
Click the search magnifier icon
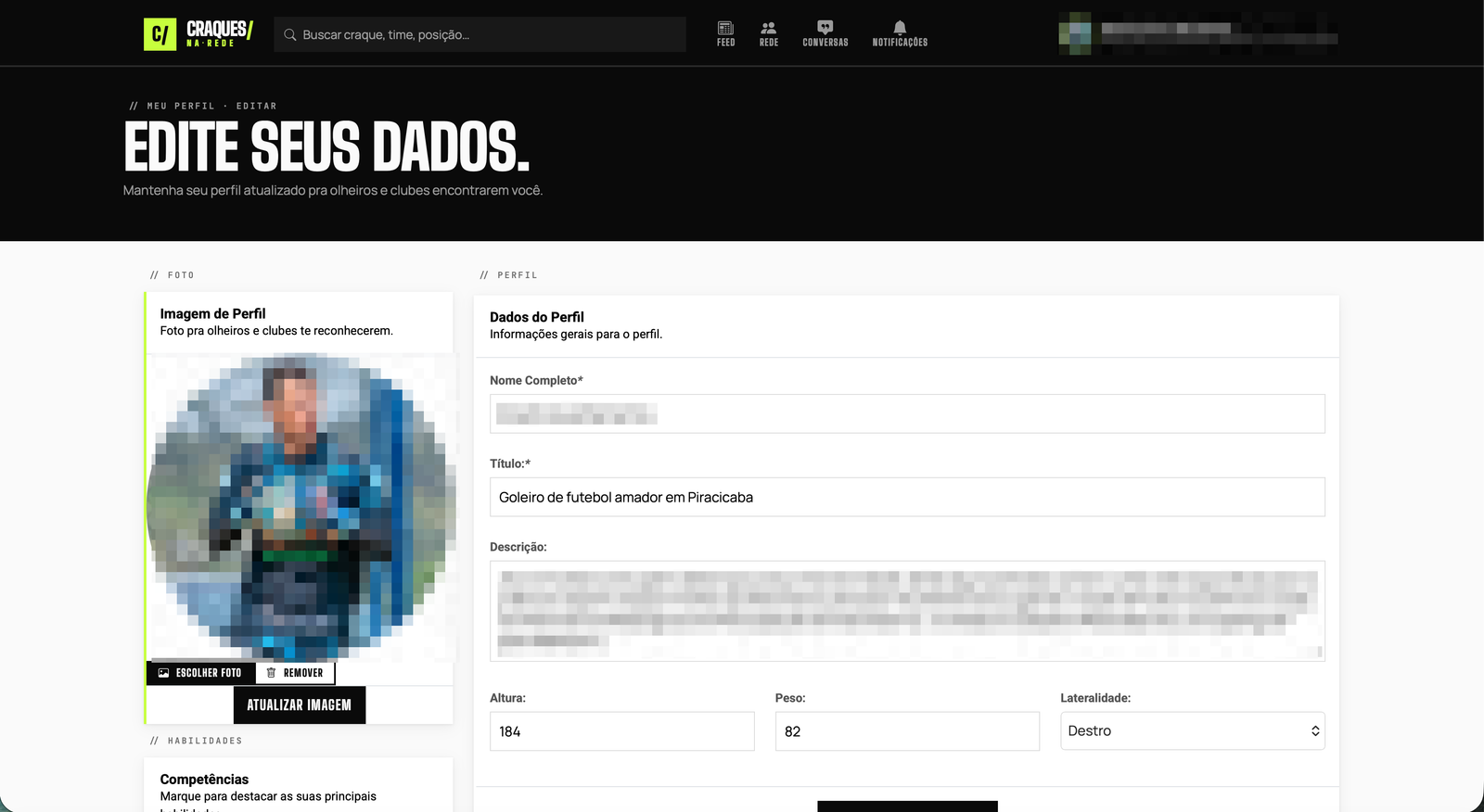tap(290, 35)
